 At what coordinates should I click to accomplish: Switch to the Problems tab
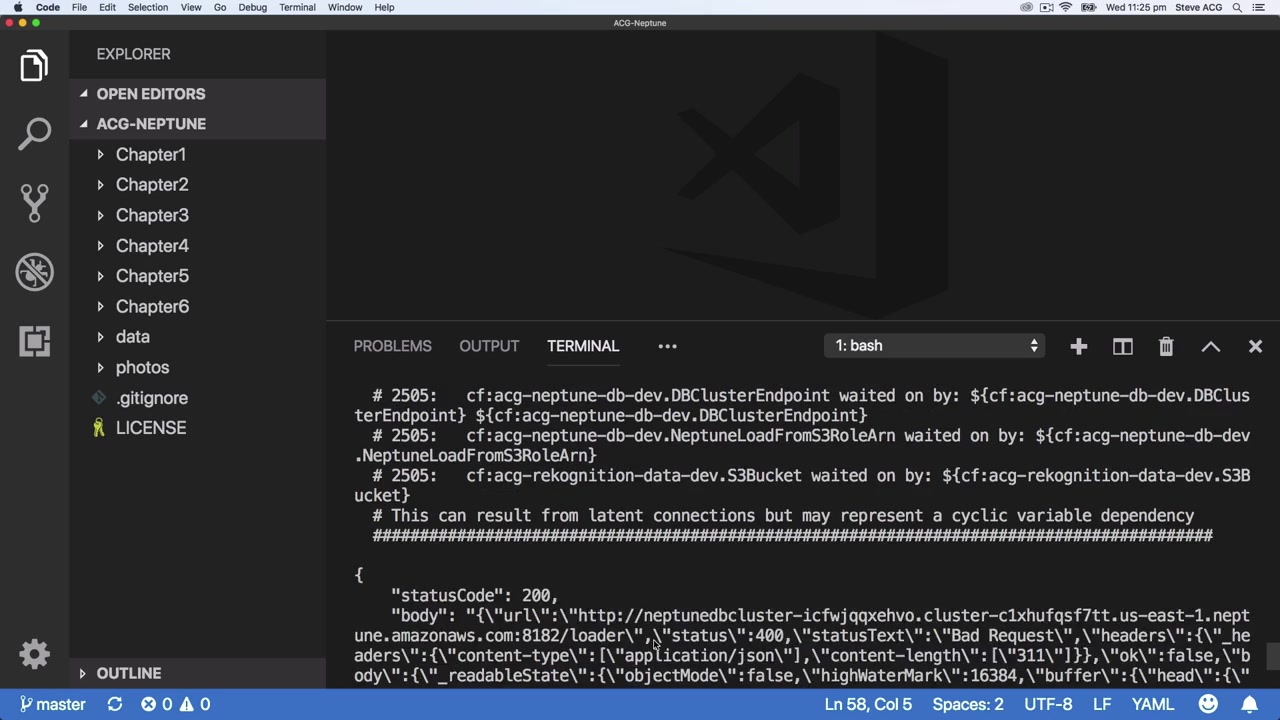click(x=392, y=346)
